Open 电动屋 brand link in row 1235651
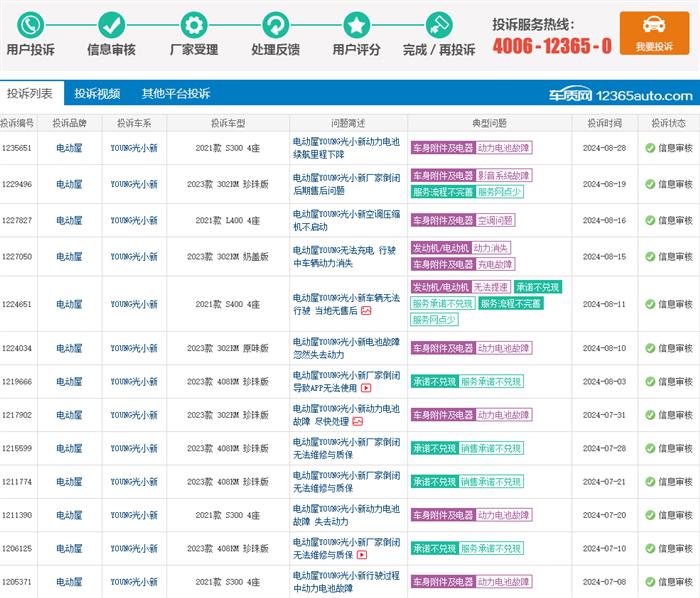The height and width of the screenshot is (598, 700). pyautogui.click(x=69, y=148)
